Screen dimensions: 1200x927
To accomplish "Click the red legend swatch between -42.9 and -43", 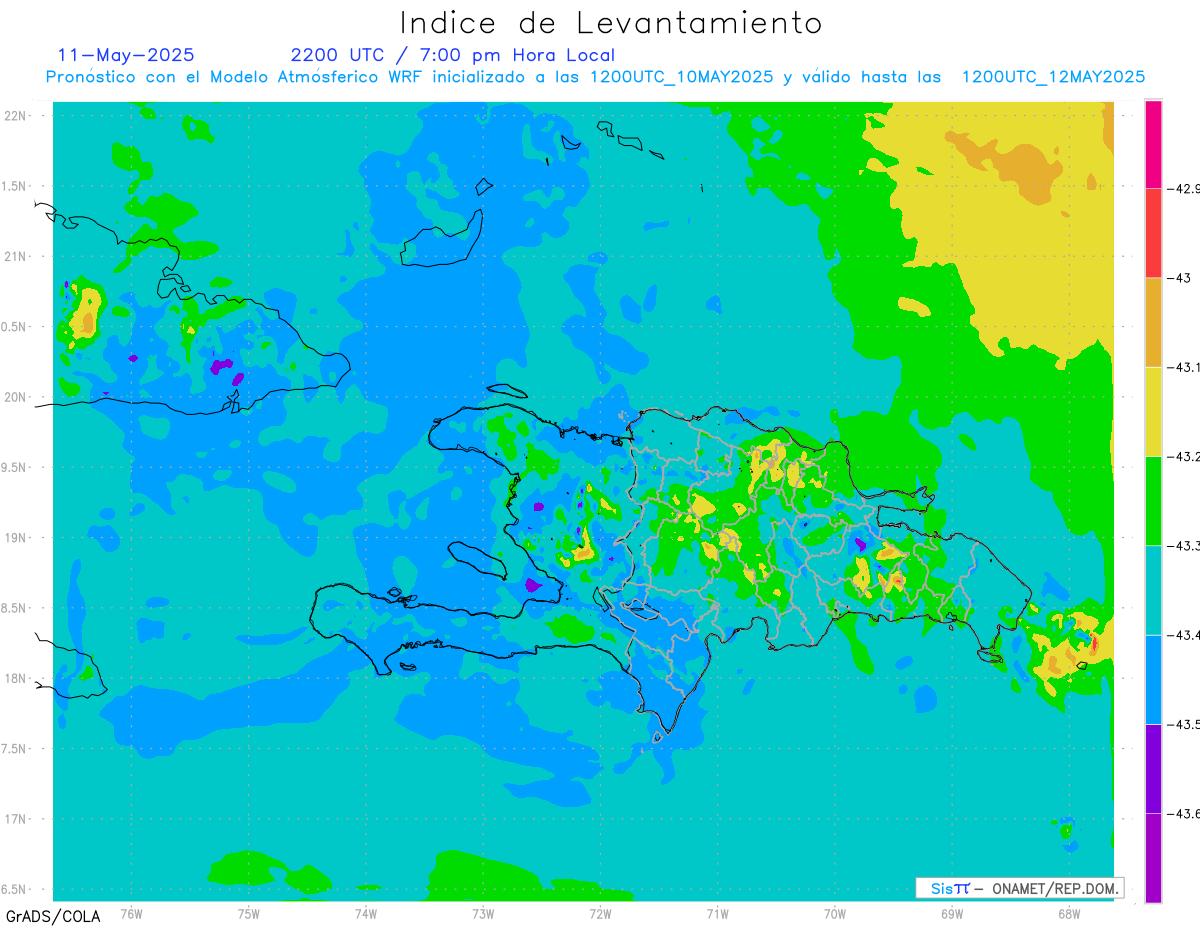I will click(1153, 233).
